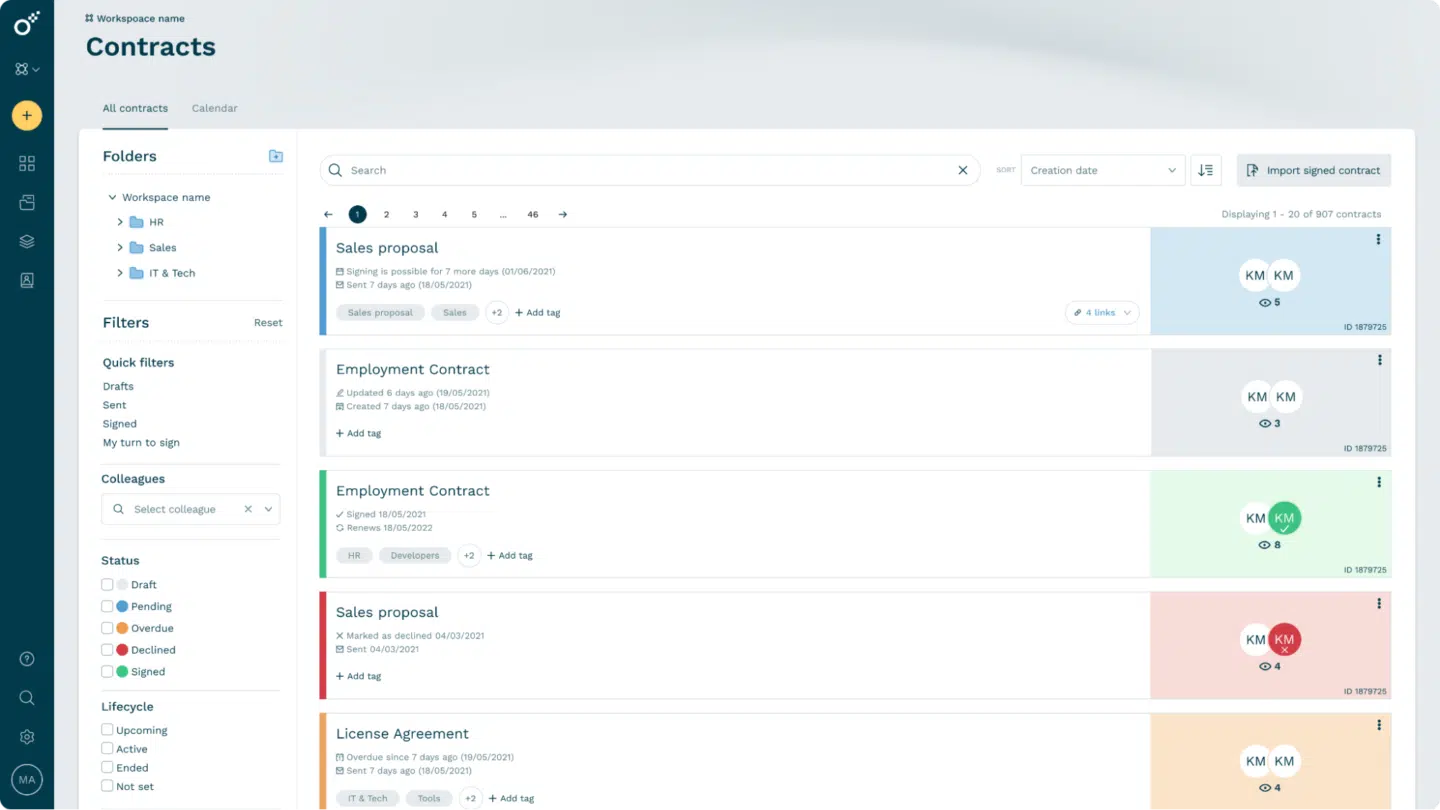Image resolution: width=1440 pixels, height=810 pixels.
Task: Open the address book icon in sidebar
Action: pos(27,280)
